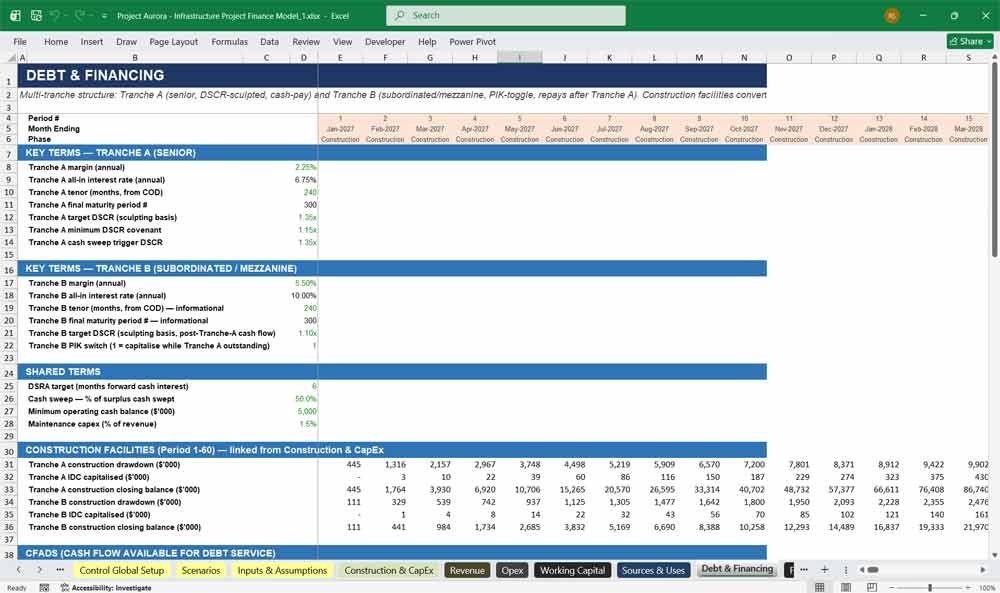Click zoom in plus button
Screen dimensions: 1000x593
coord(969,587)
